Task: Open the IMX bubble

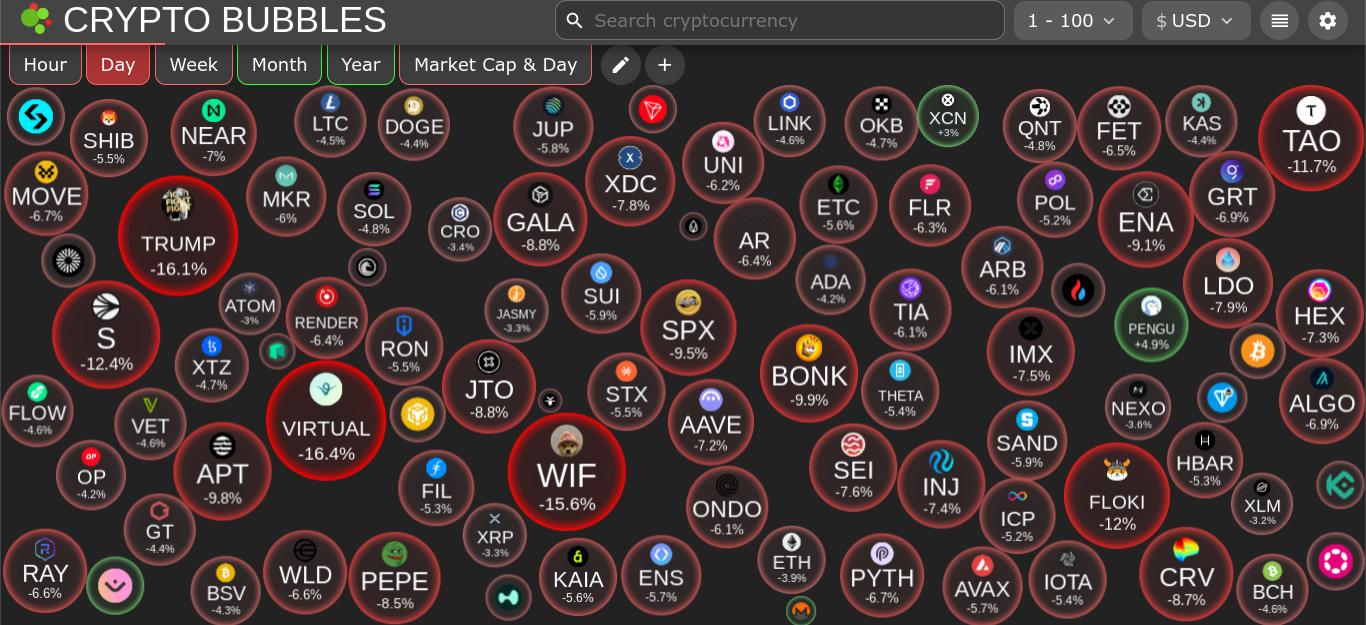Action: 1031,351
